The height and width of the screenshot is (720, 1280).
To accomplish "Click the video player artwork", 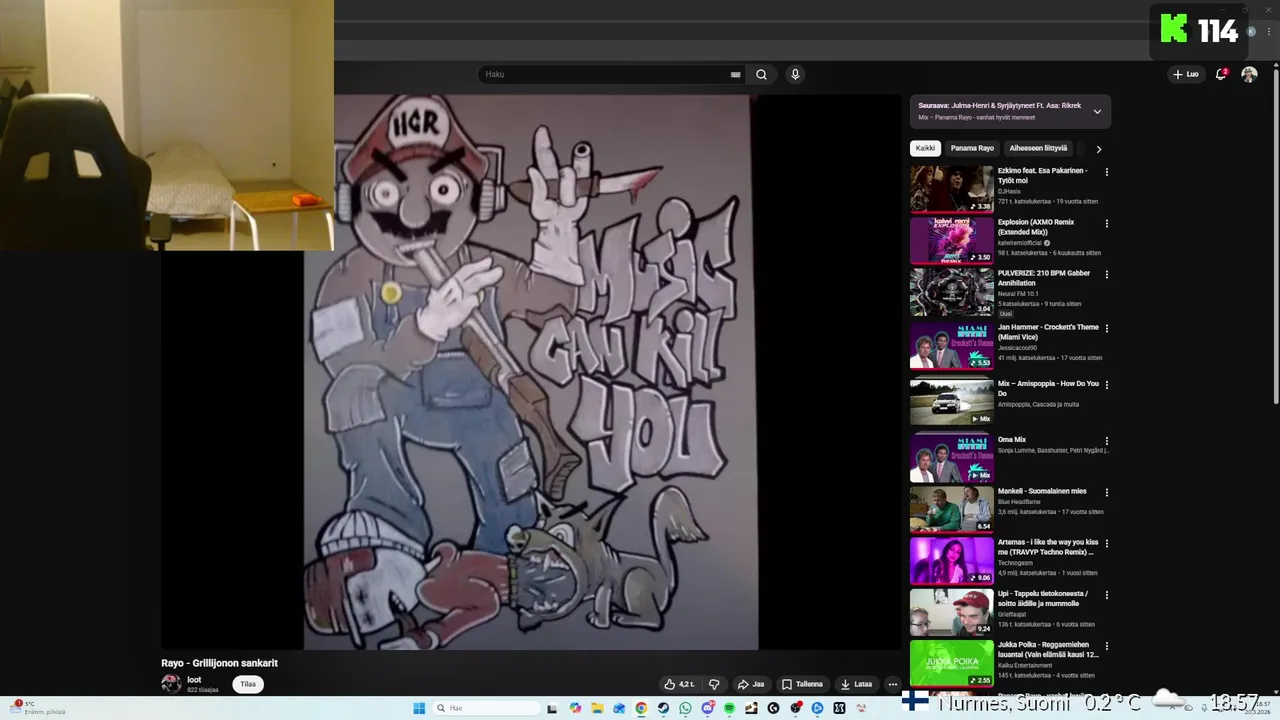I will click(531, 372).
